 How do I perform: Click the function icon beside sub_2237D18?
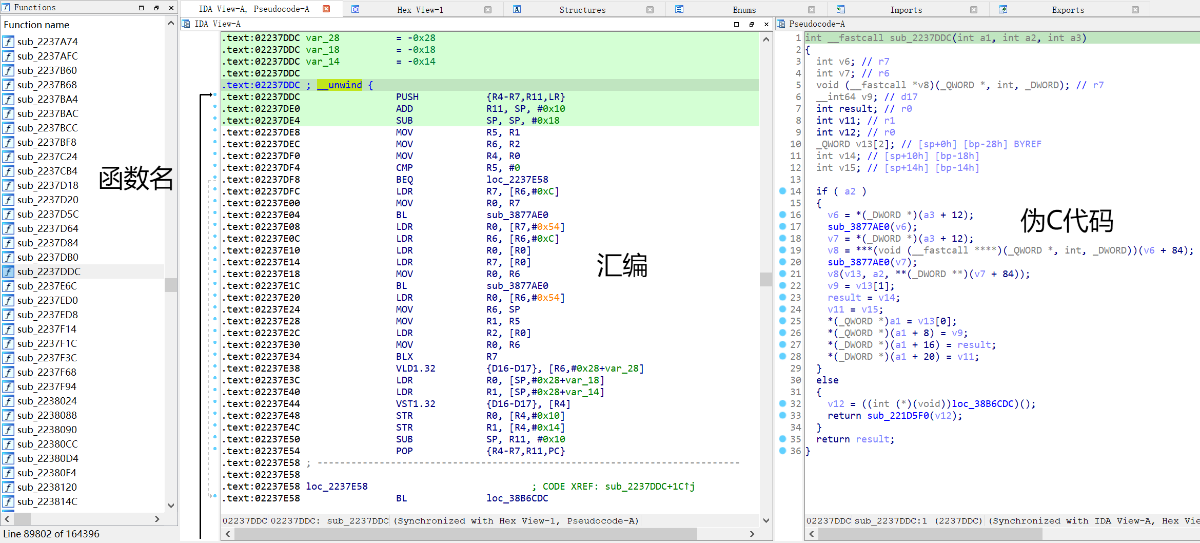coord(9,185)
